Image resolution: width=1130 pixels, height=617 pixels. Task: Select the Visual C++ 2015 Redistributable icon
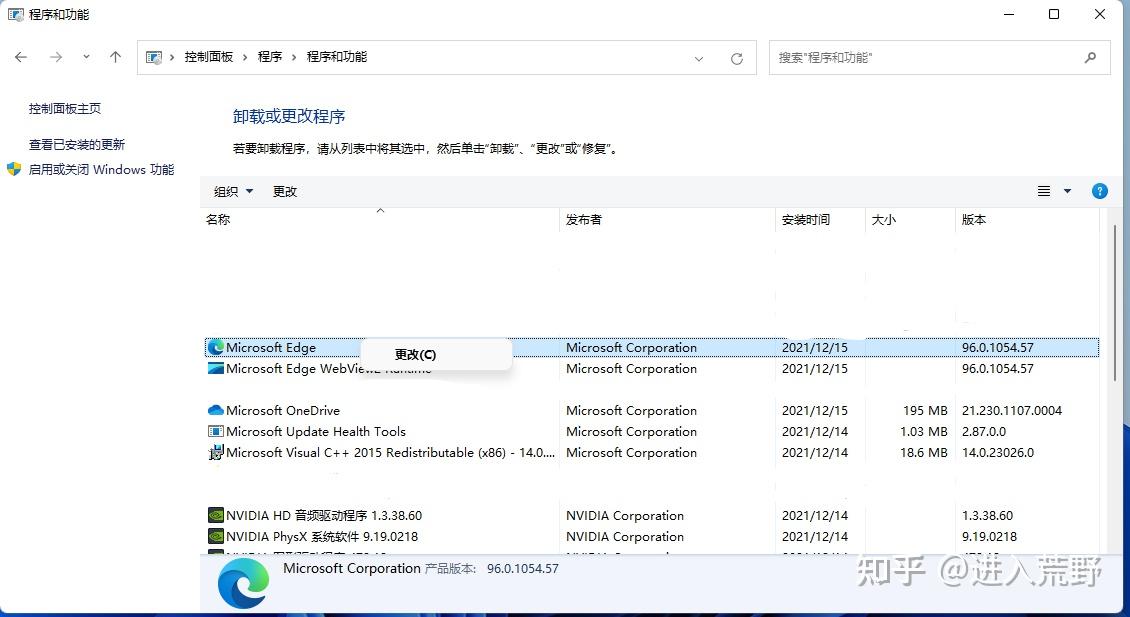click(x=215, y=453)
